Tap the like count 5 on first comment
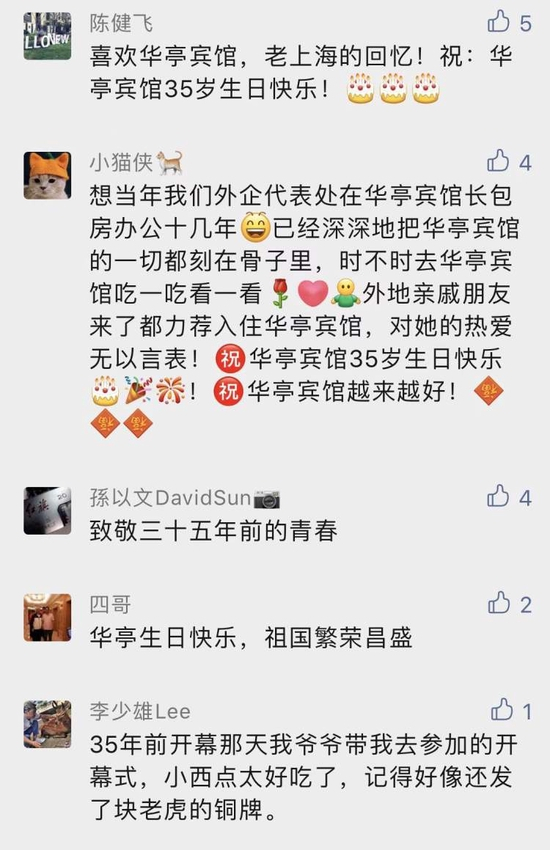 click(526, 23)
